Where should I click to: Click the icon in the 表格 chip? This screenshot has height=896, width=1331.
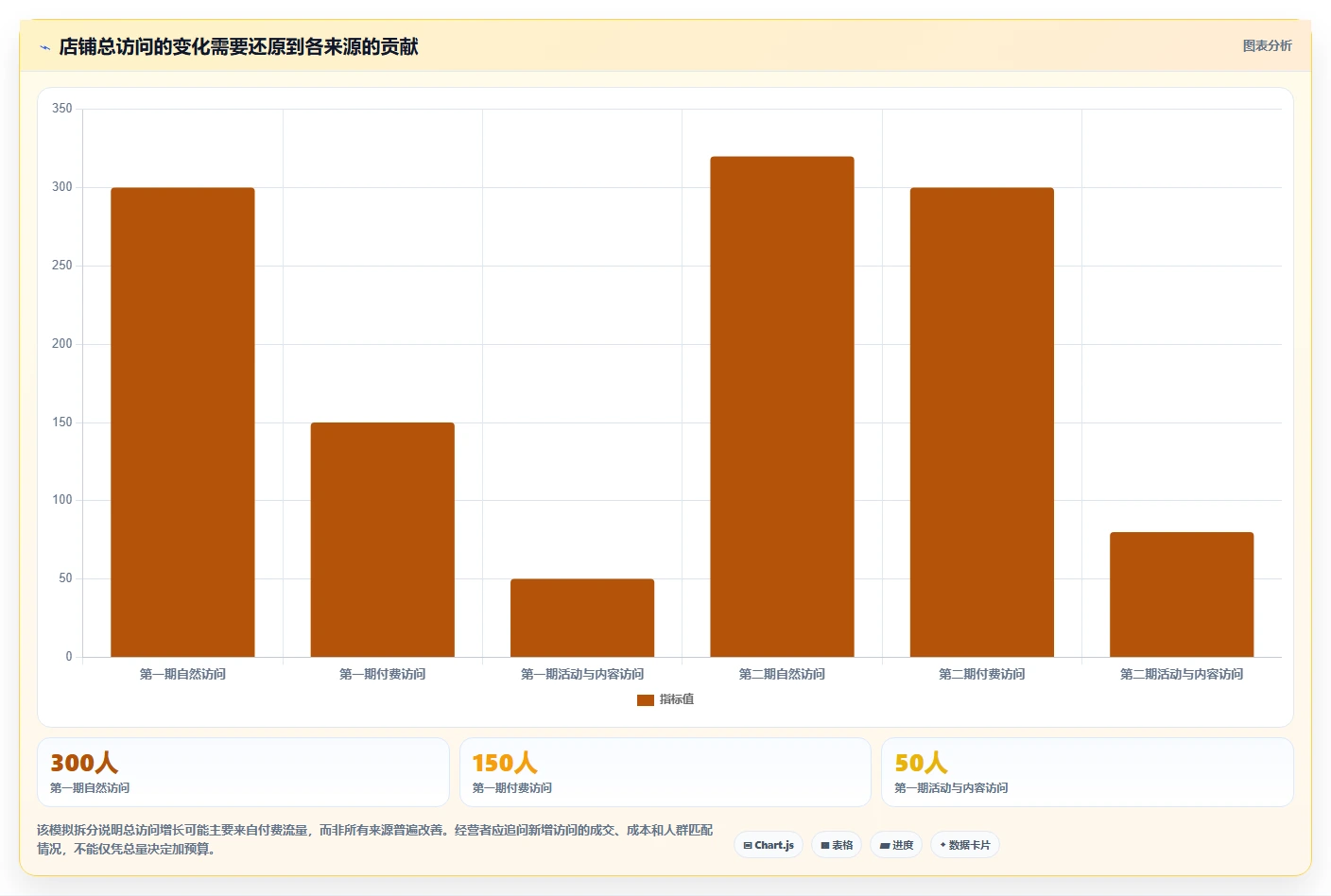click(x=825, y=846)
